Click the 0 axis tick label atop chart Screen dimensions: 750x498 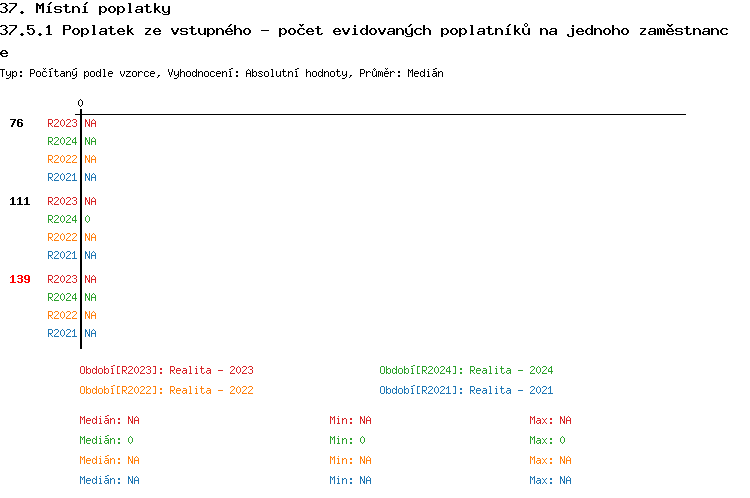pyautogui.click(x=80, y=103)
